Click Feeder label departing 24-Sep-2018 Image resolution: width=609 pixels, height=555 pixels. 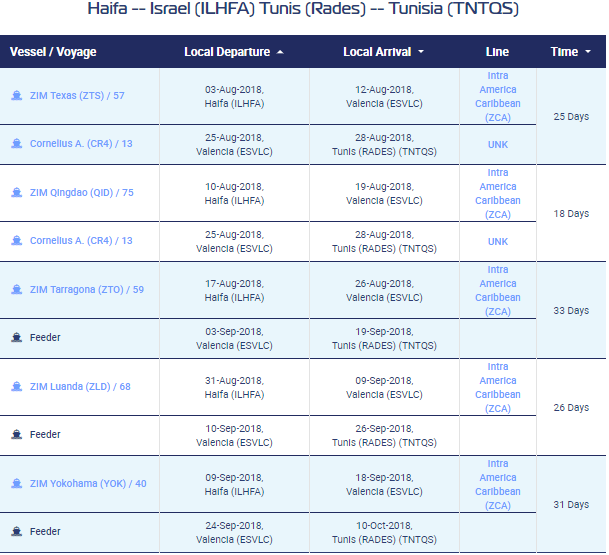pyautogui.click(x=45, y=531)
